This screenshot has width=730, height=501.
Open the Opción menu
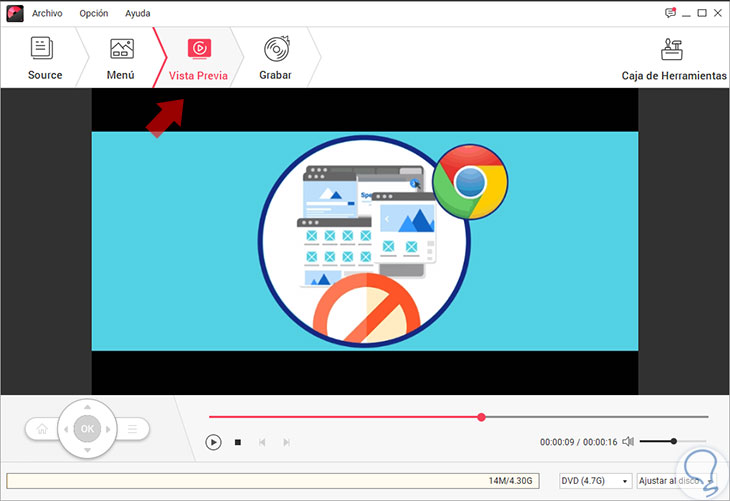[94, 14]
